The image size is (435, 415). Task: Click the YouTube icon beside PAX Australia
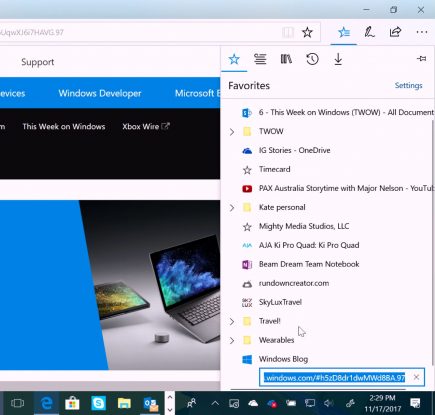247,189
